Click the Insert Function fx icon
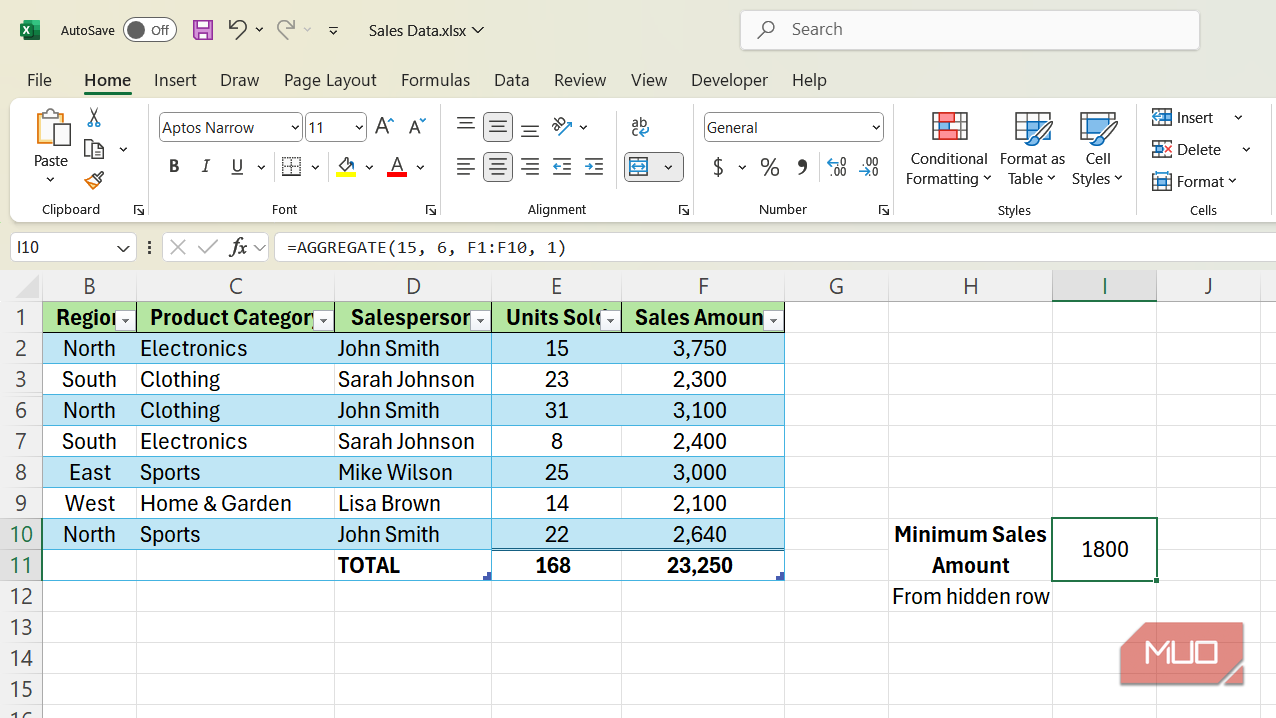The height and width of the screenshot is (718, 1276). (x=238, y=247)
